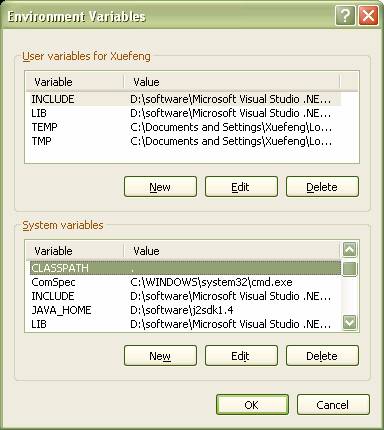The image size is (384, 430).
Task: Click scroll down arrow in System variables
Action: (x=349, y=322)
